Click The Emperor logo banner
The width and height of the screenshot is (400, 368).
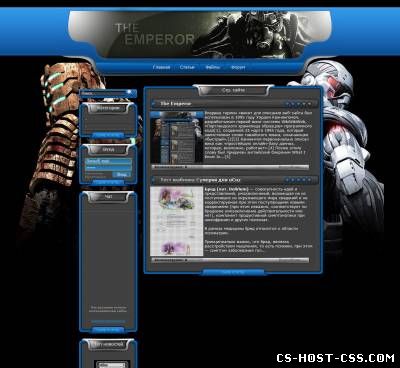[200, 34]
